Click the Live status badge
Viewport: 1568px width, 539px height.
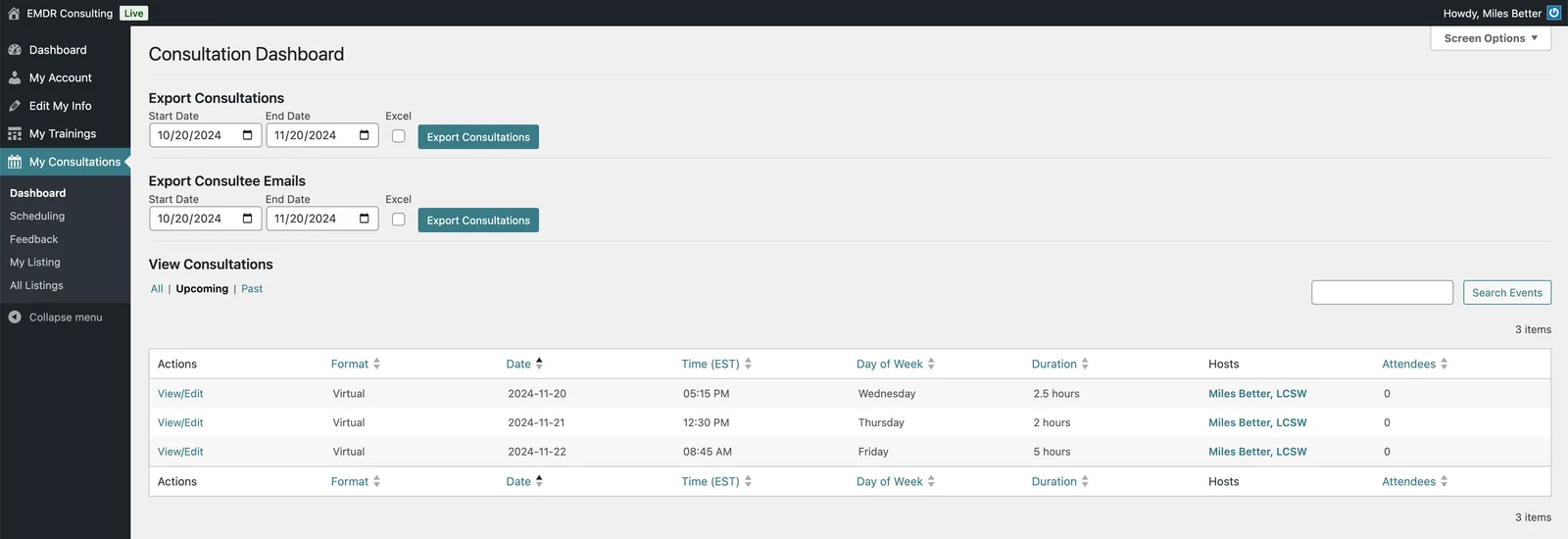click(134, 14)
